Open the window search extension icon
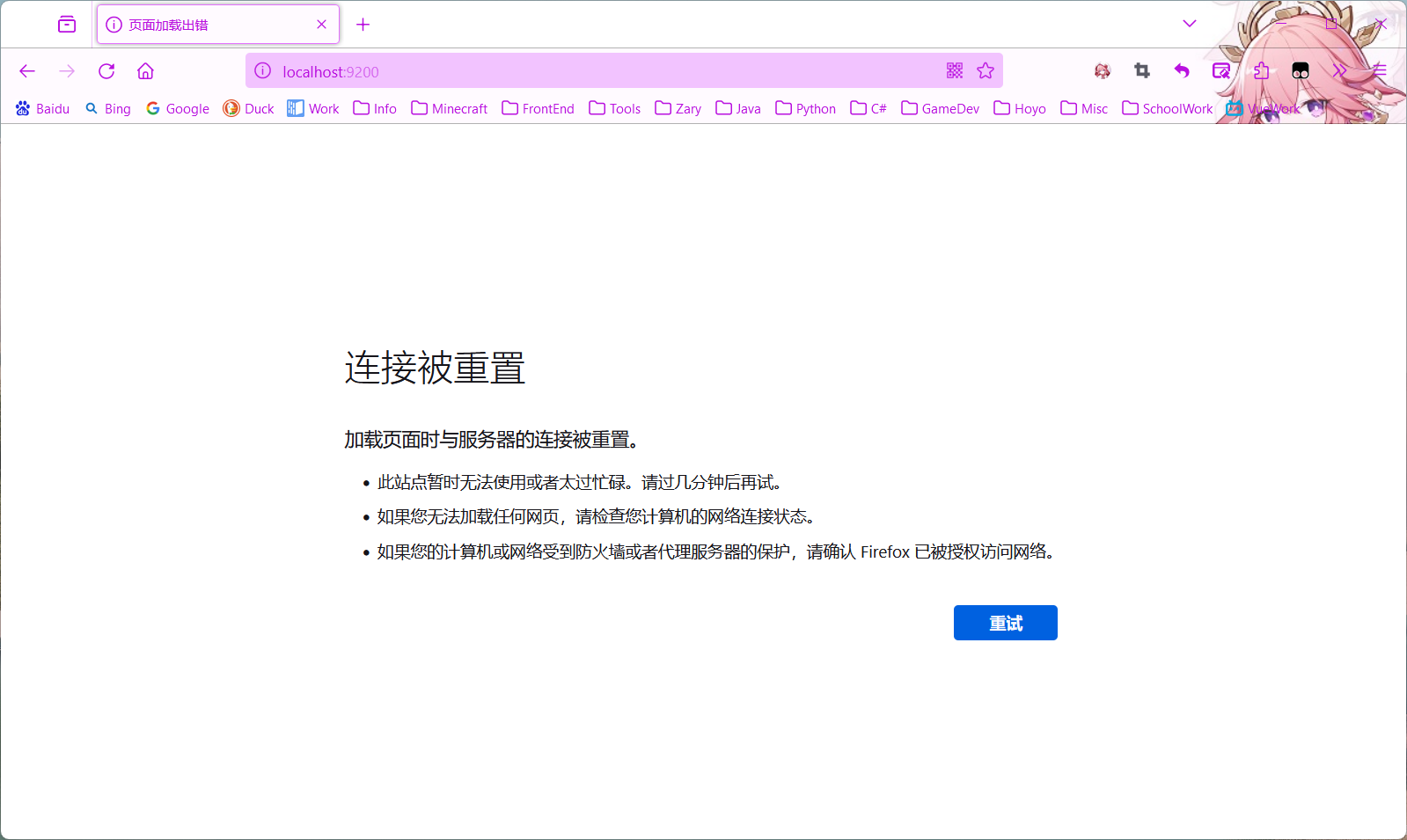This screenshot has height=840, width=1407. click(1221, 70)
